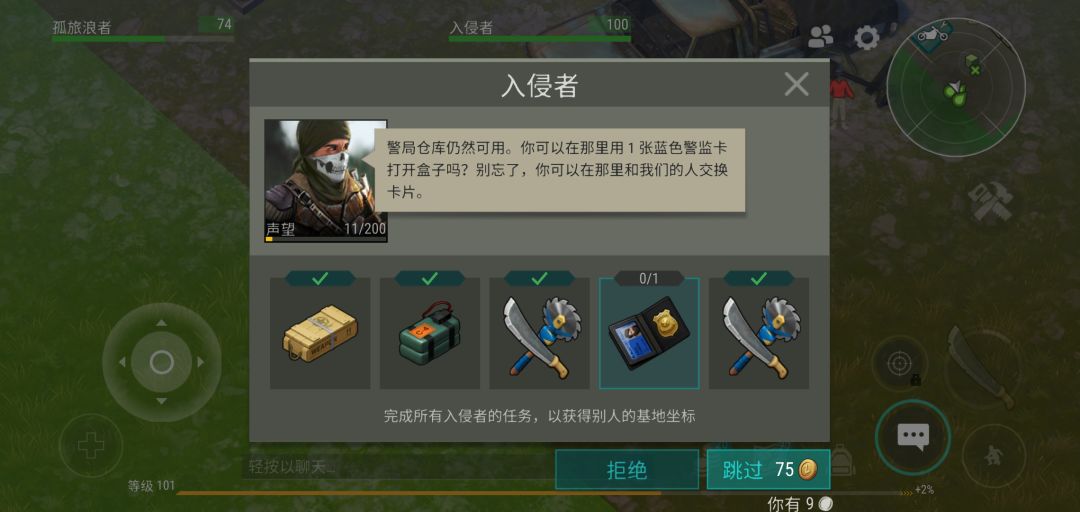The image size is (1080, 512).
Task: Open the crafting hammer and wrench icon
Action: 990,201
